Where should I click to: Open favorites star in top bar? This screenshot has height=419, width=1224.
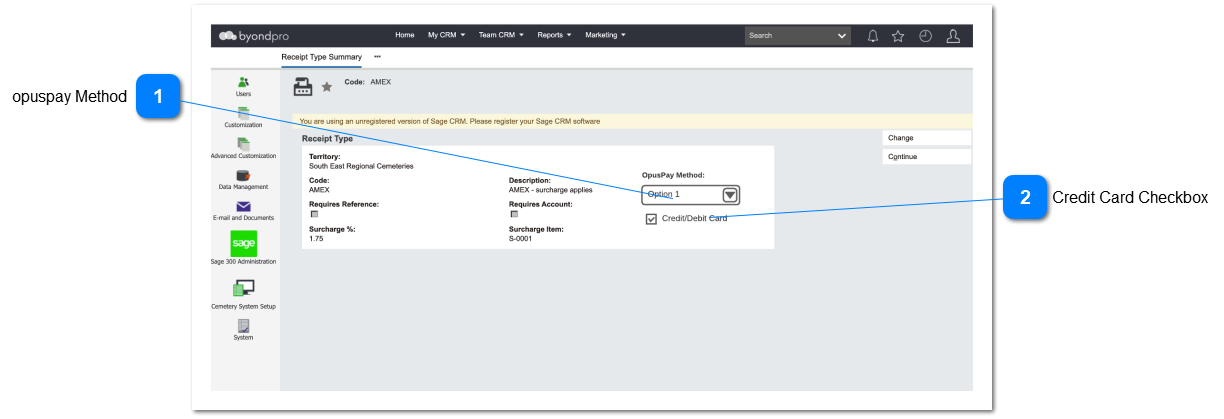pos(898,36)
